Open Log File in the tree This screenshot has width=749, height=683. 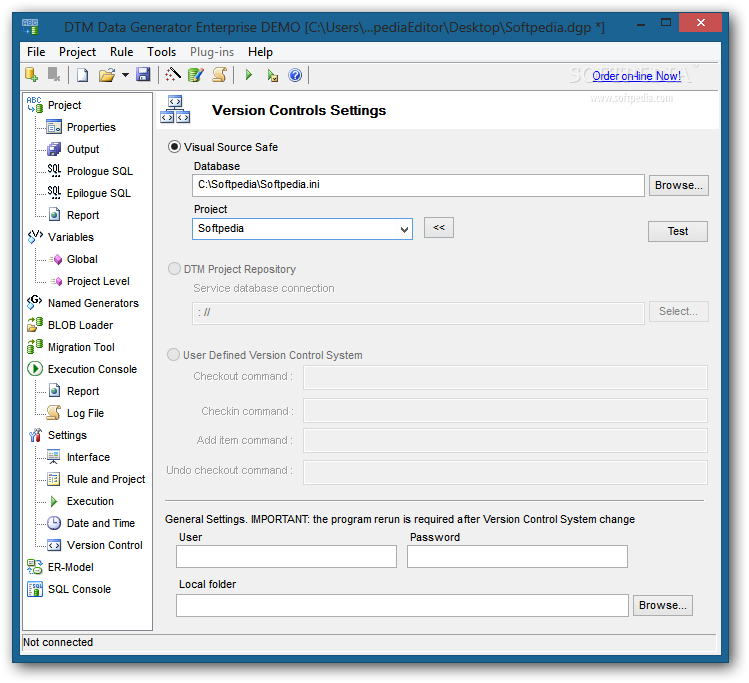point(86,413)
